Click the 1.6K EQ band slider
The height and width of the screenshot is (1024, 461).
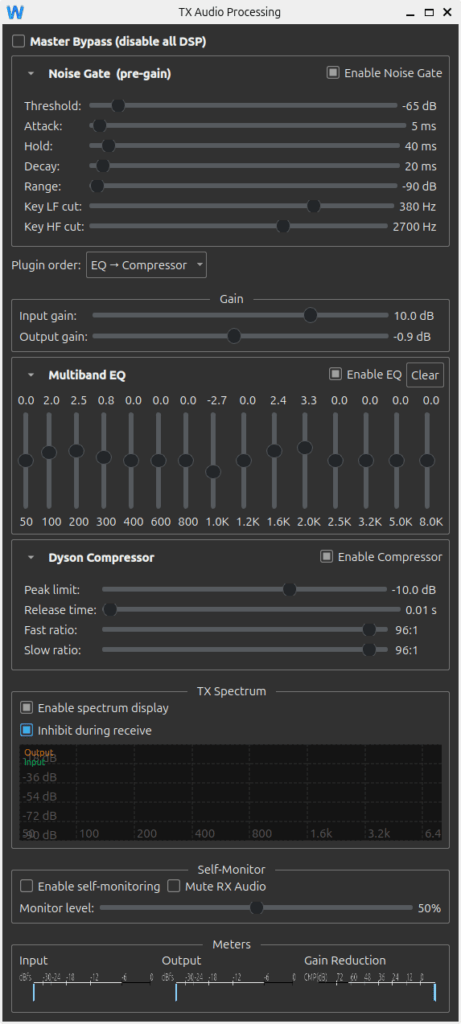(274, 461)
